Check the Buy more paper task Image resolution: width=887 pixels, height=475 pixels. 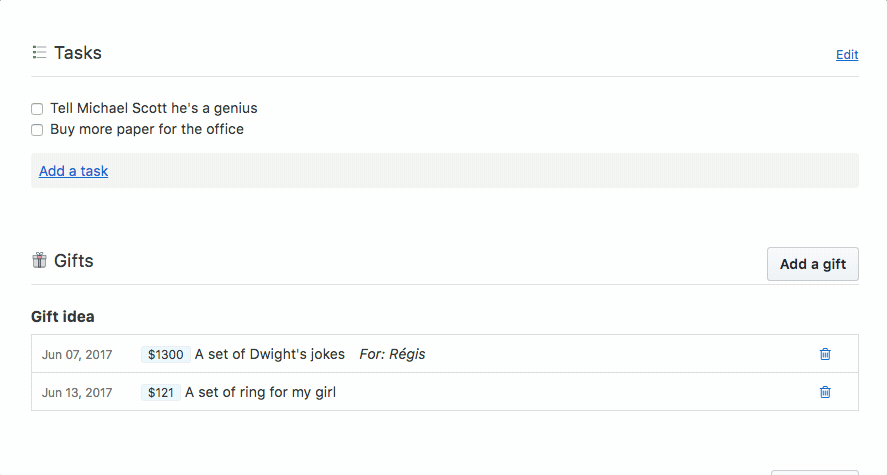37,130
